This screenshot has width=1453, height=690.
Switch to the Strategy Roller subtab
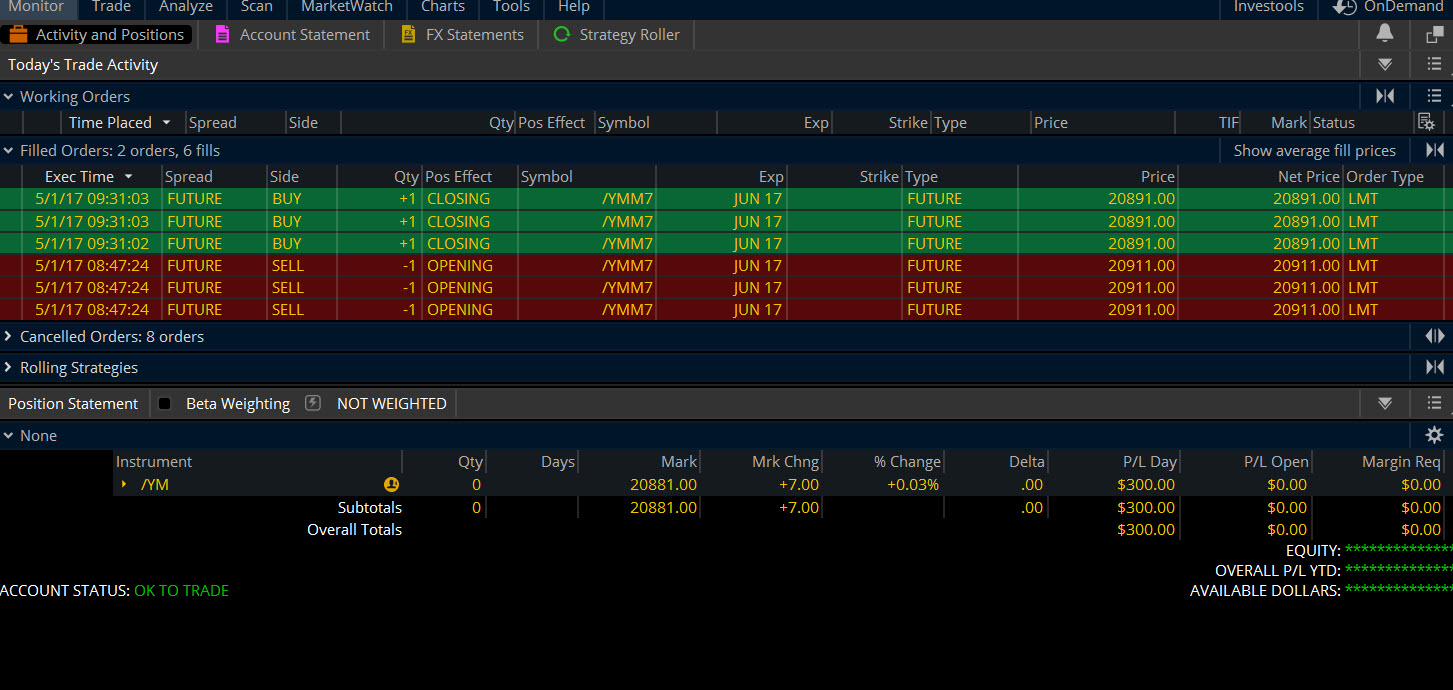(x=616, y=34)
